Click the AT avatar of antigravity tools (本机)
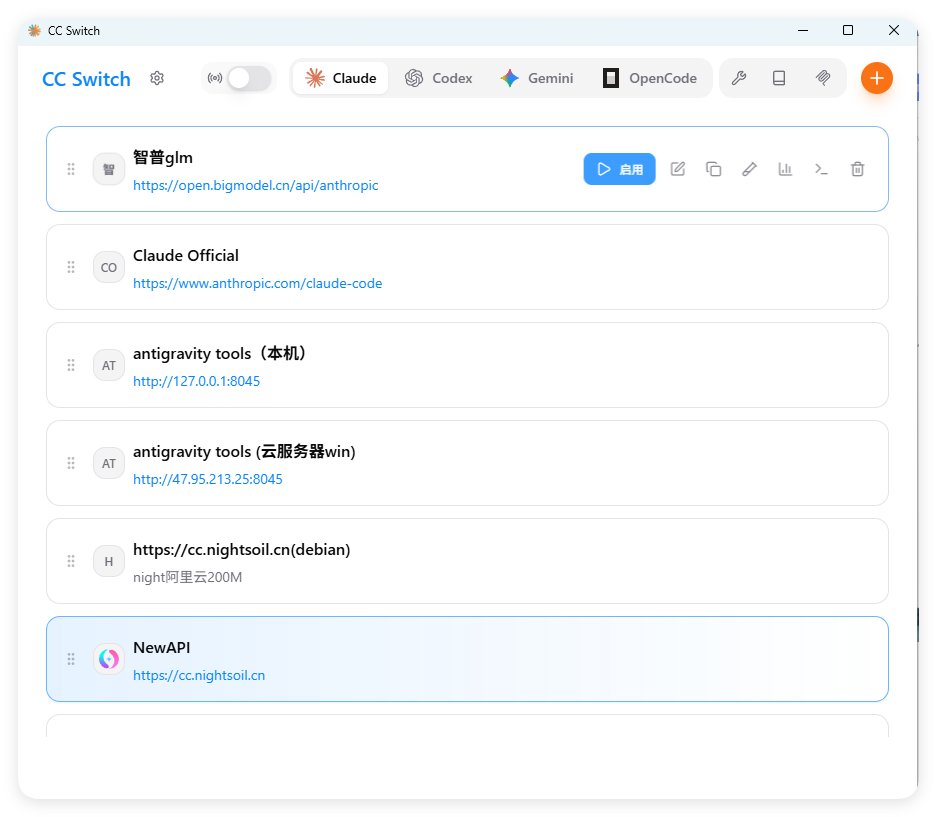The height and width of the screenshot is (817, 937). click(x=109, y=366)
